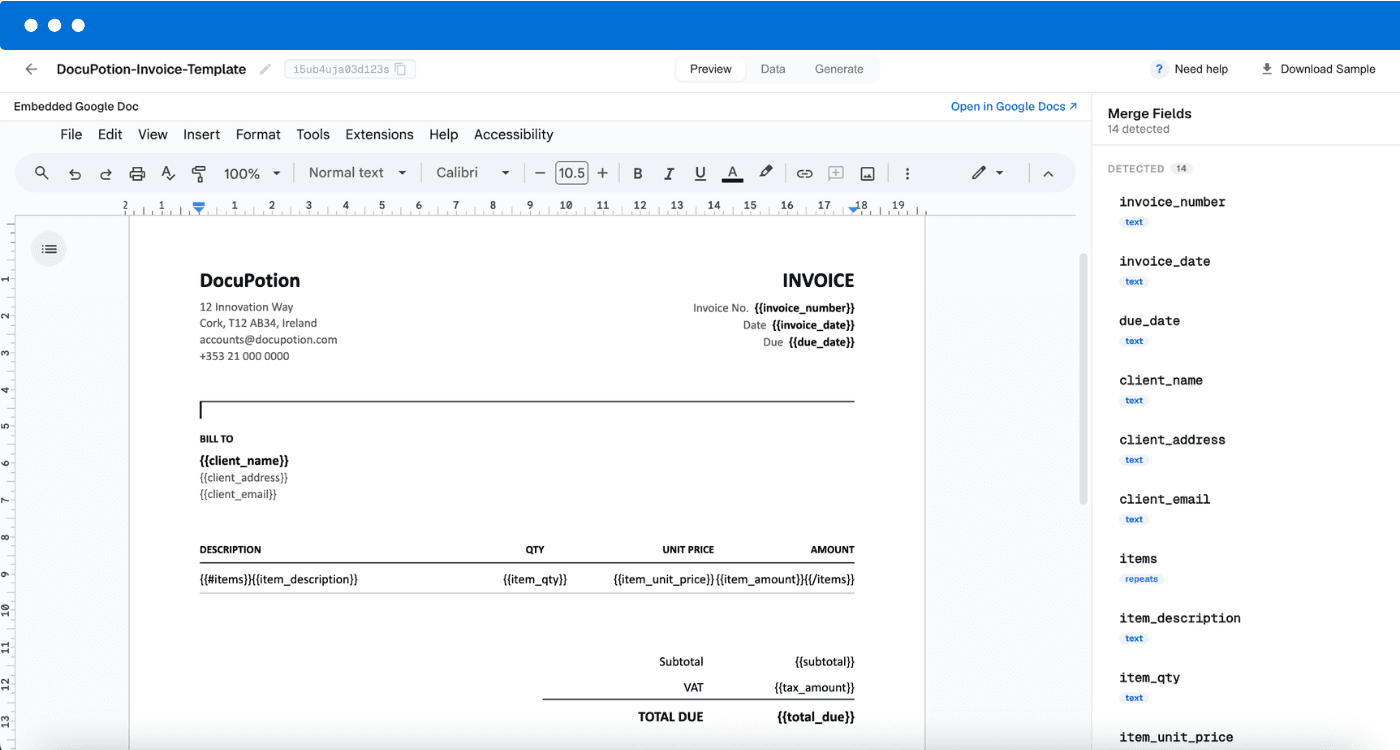The height and width of the screenshot is (750, 1400).
Task: Click the left indent ruler marker
Action: (x=199, y=207)
